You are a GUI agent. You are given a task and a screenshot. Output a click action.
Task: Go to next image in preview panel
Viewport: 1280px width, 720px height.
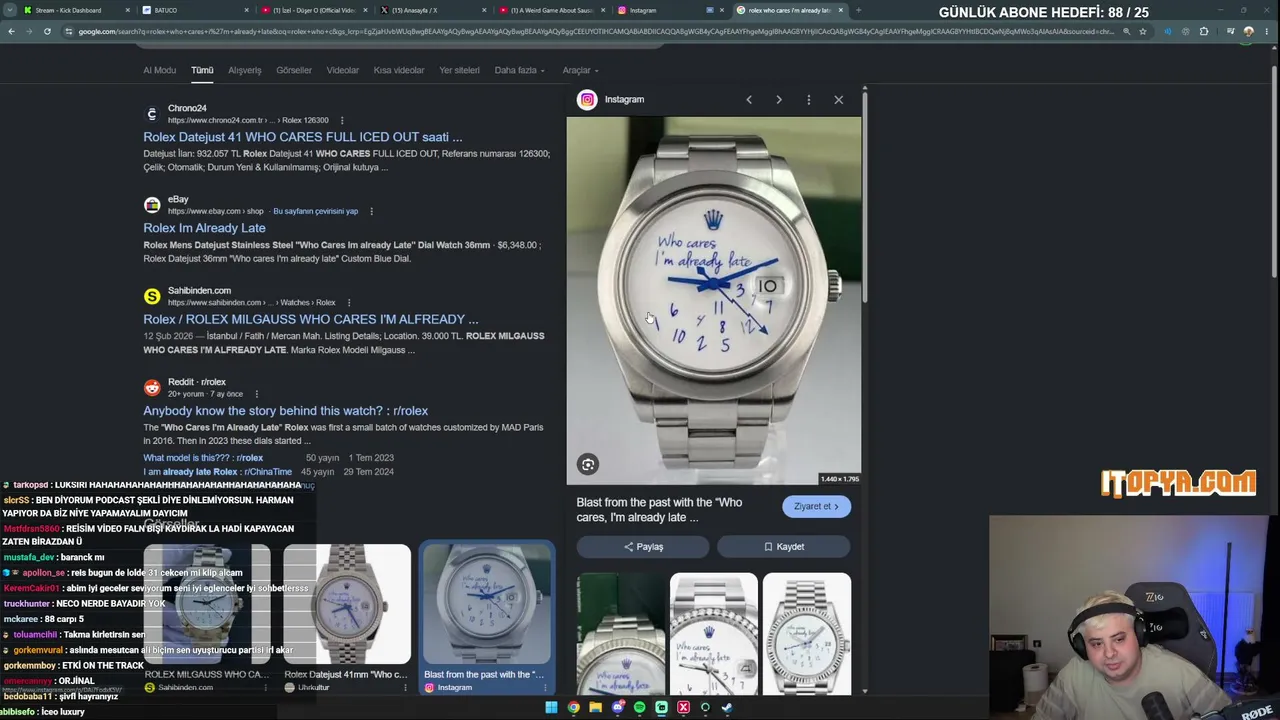(x=779, y=100)
